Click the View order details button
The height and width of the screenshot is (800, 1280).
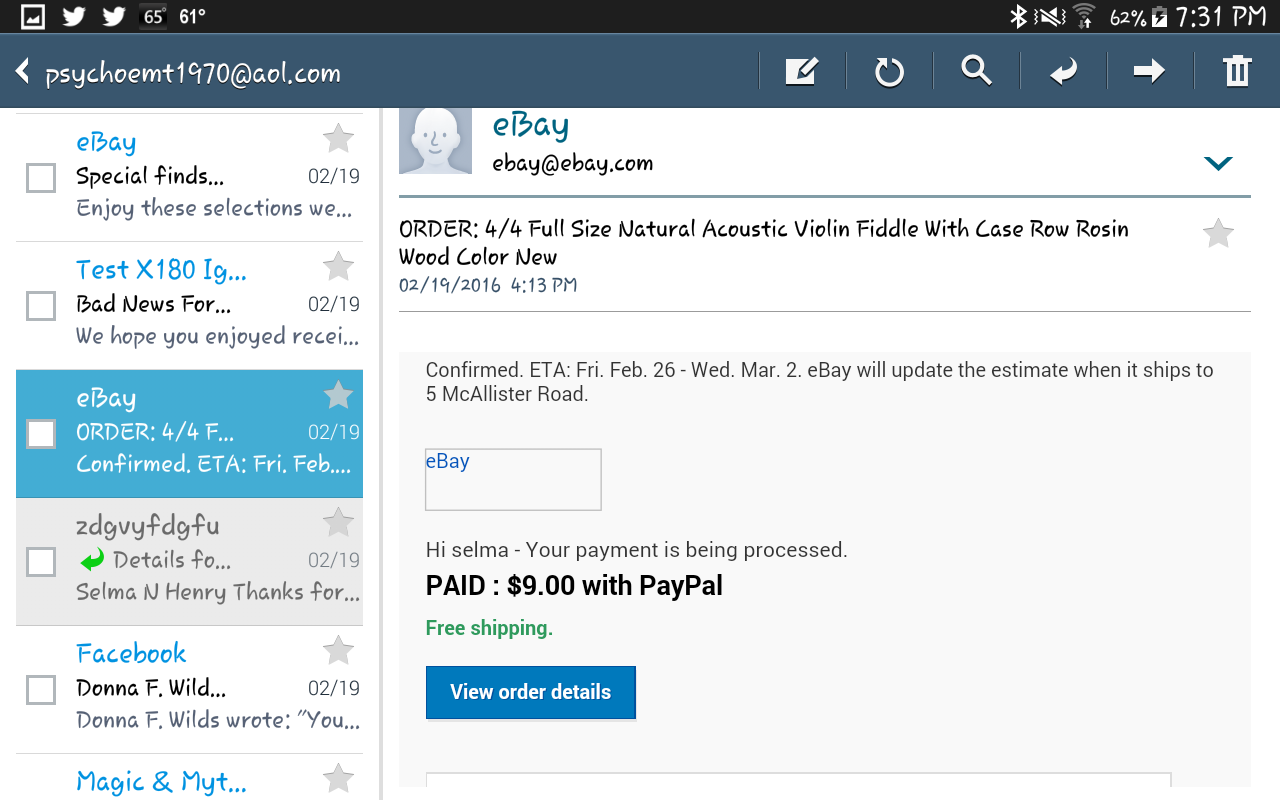pos(530,692)
